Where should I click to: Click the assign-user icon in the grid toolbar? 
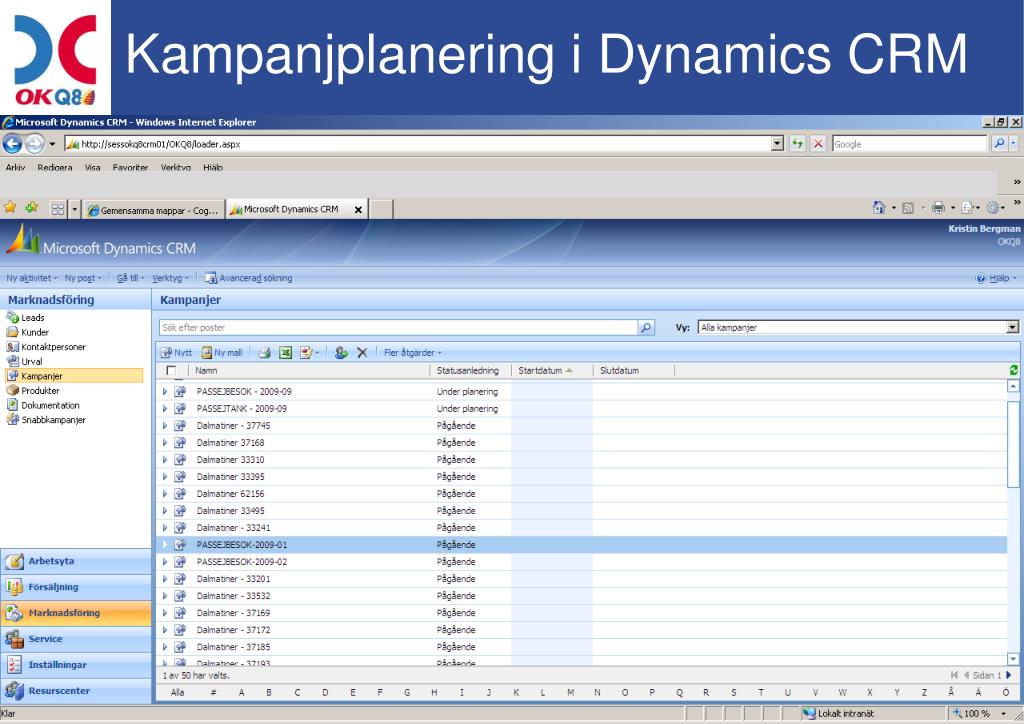pos(341,353)
